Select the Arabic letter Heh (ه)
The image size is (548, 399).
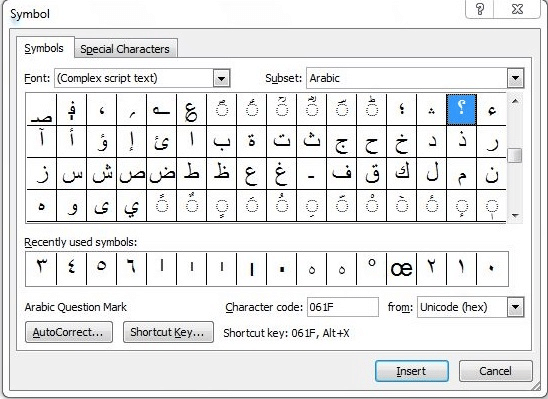coord(41,206)
